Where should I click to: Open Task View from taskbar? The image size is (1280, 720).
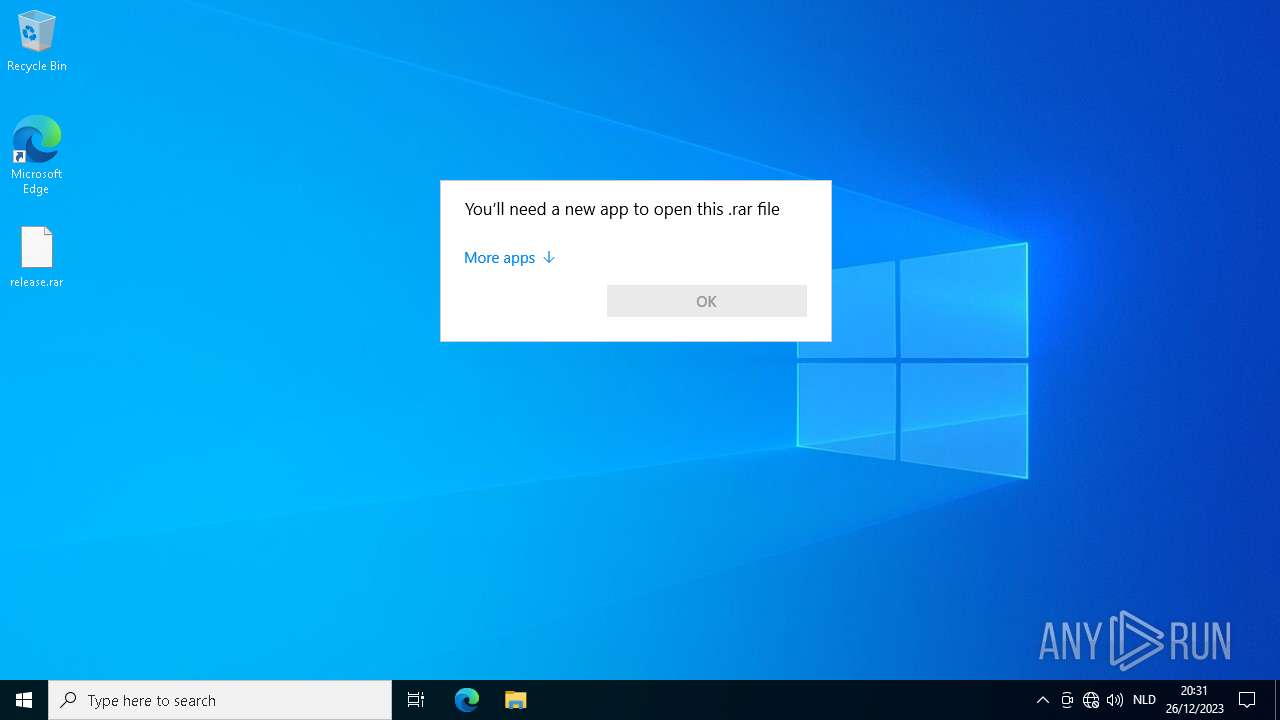click(x=416, y=700)
